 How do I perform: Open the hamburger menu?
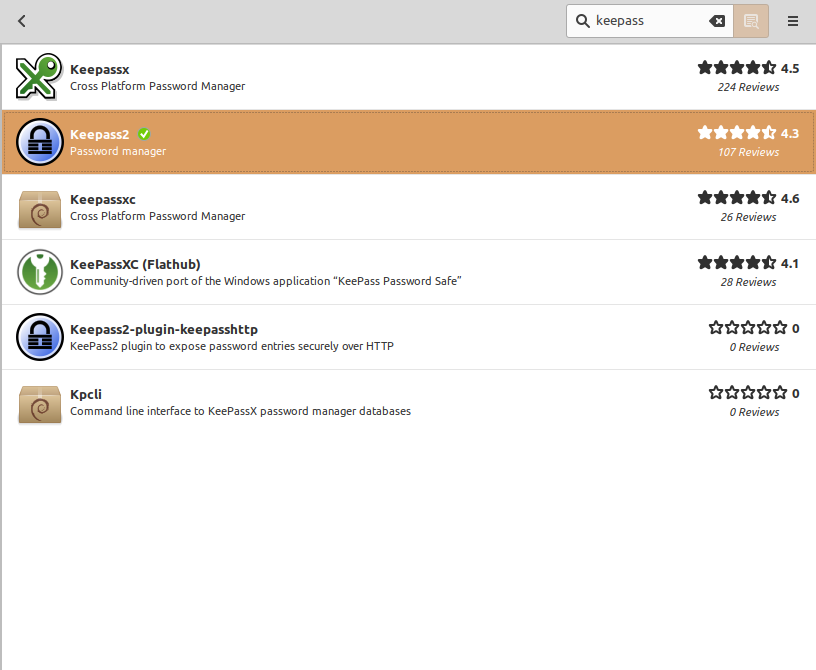pos(793,21)
